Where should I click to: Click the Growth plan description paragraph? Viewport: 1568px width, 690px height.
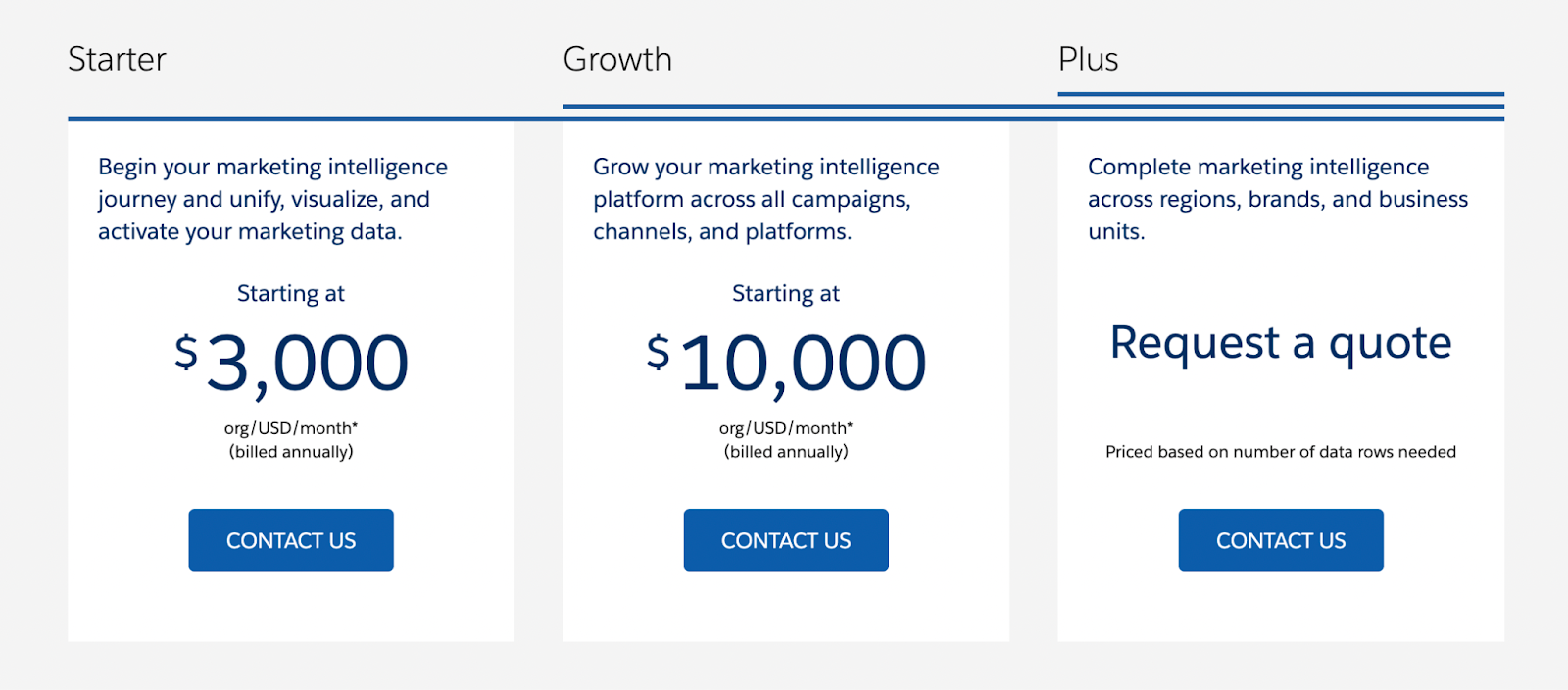click(x=765, y=199)
